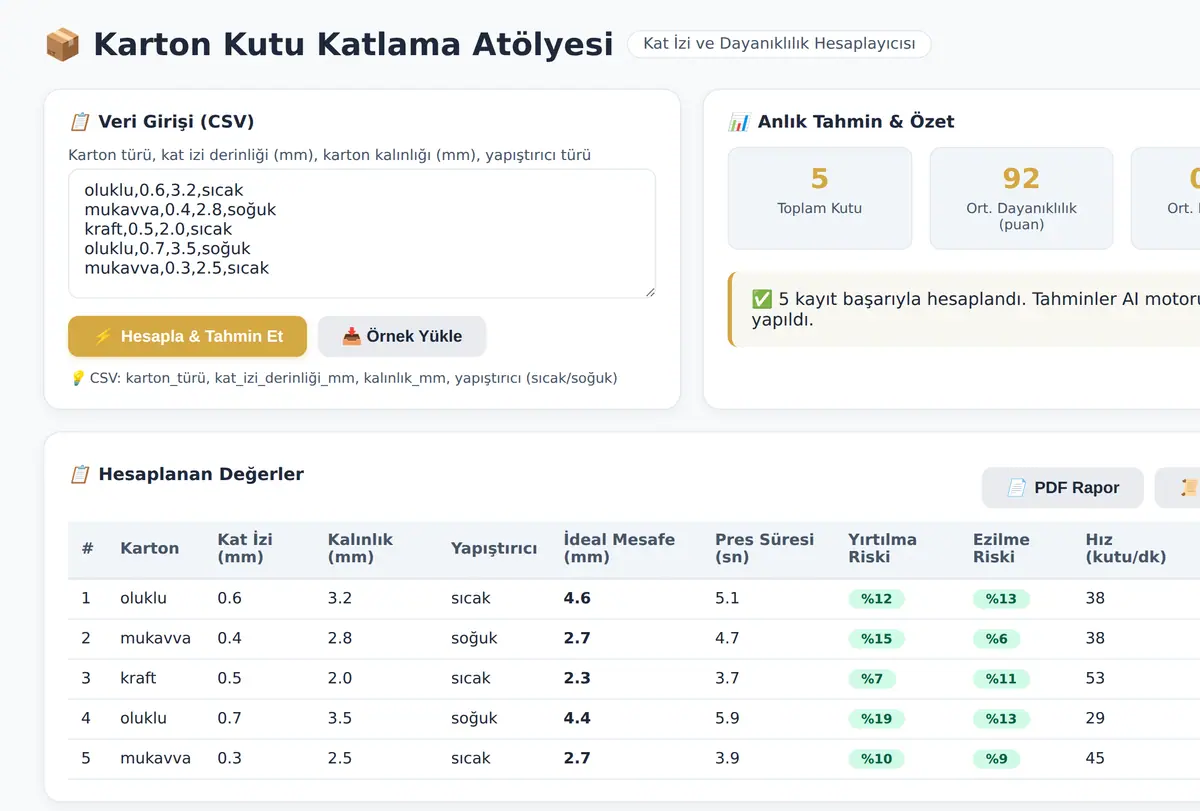The height and width of the screenshot is (811, 1200).
Task: Sort by the Yırtılma Riski header
Action: pyautogui.click(x=882, y=548)
